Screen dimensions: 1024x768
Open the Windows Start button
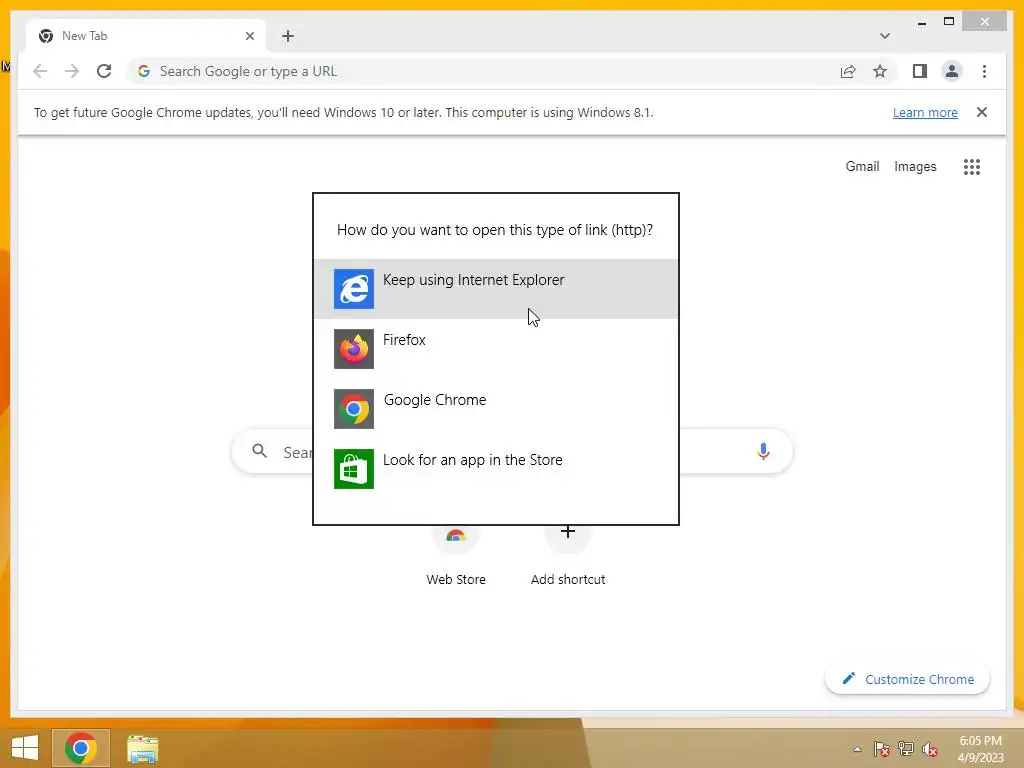pos(25,748)
